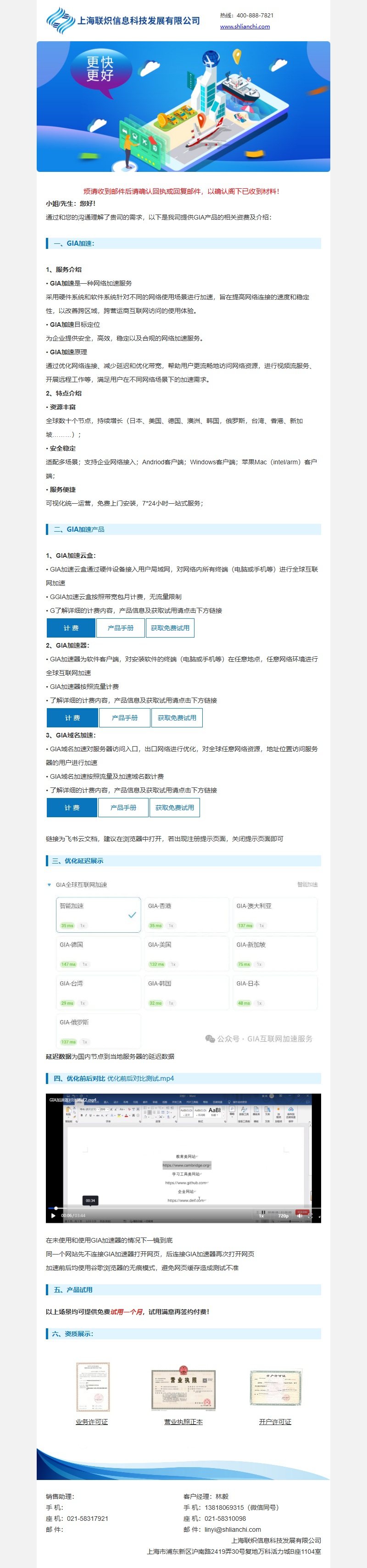Click 获取免费试用 under GIA加速云盒

(x=170, y=627)
